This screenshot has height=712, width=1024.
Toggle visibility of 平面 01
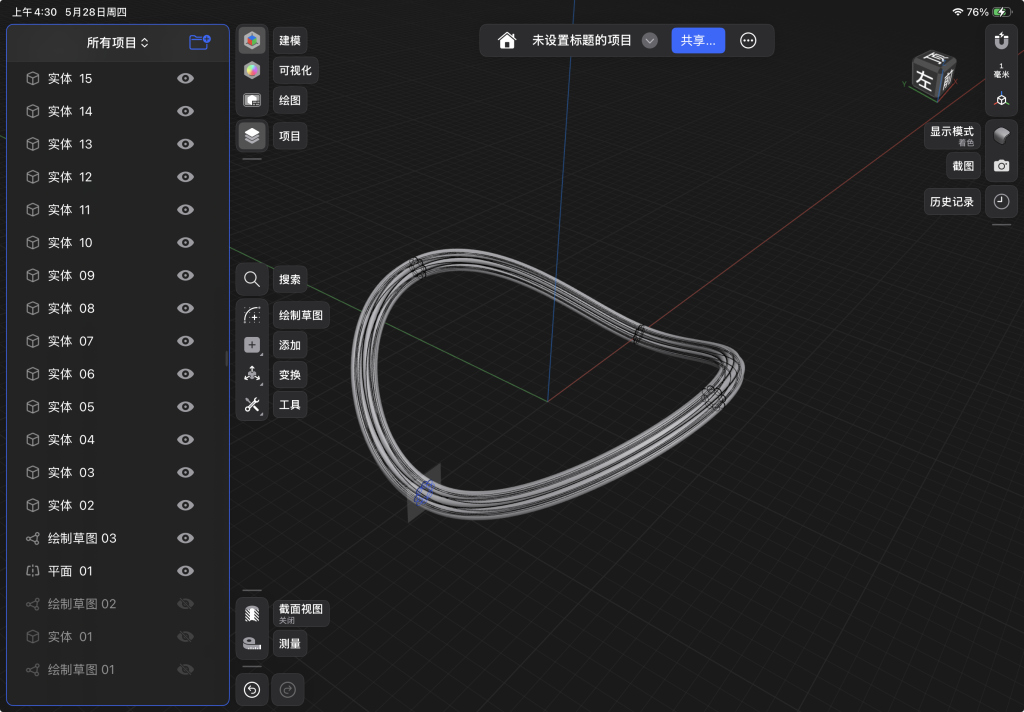[185, 571]
